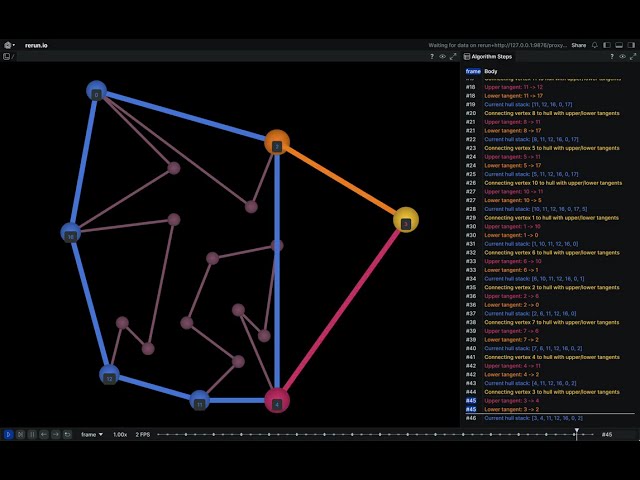The width and height of the screenshot is (640, 480).
Task: Maximize the Algorithm Steps view
Action: click(x=633, y=57)
